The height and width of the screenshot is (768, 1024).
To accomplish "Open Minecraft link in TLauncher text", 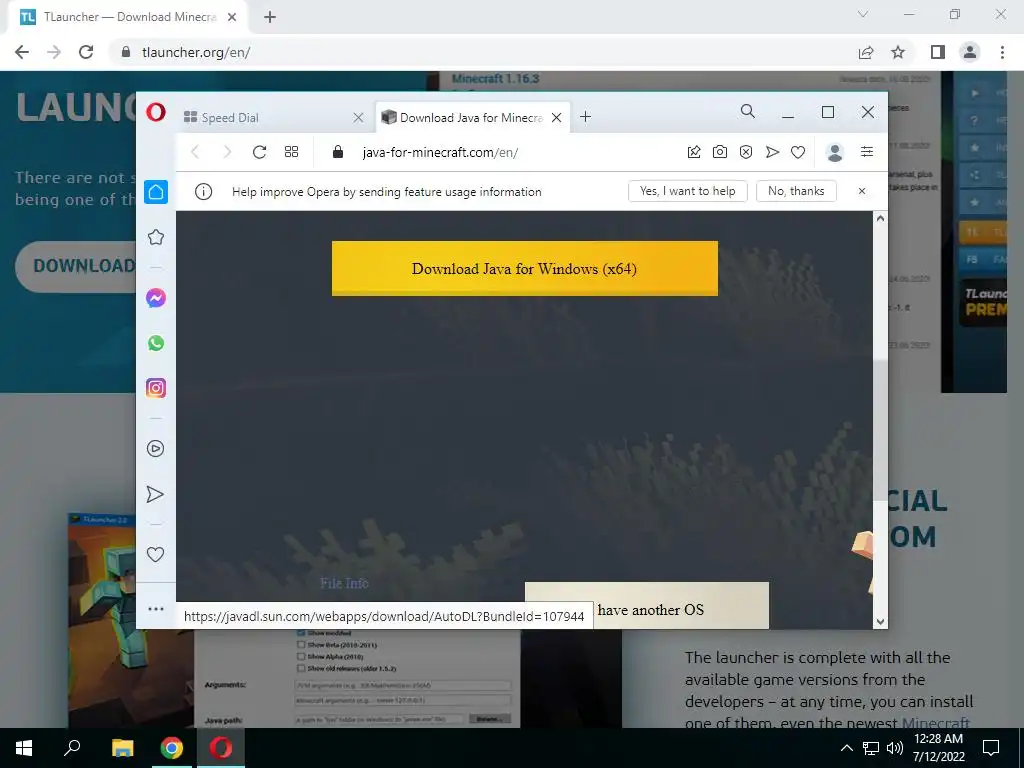I will (x=936, y=723).
